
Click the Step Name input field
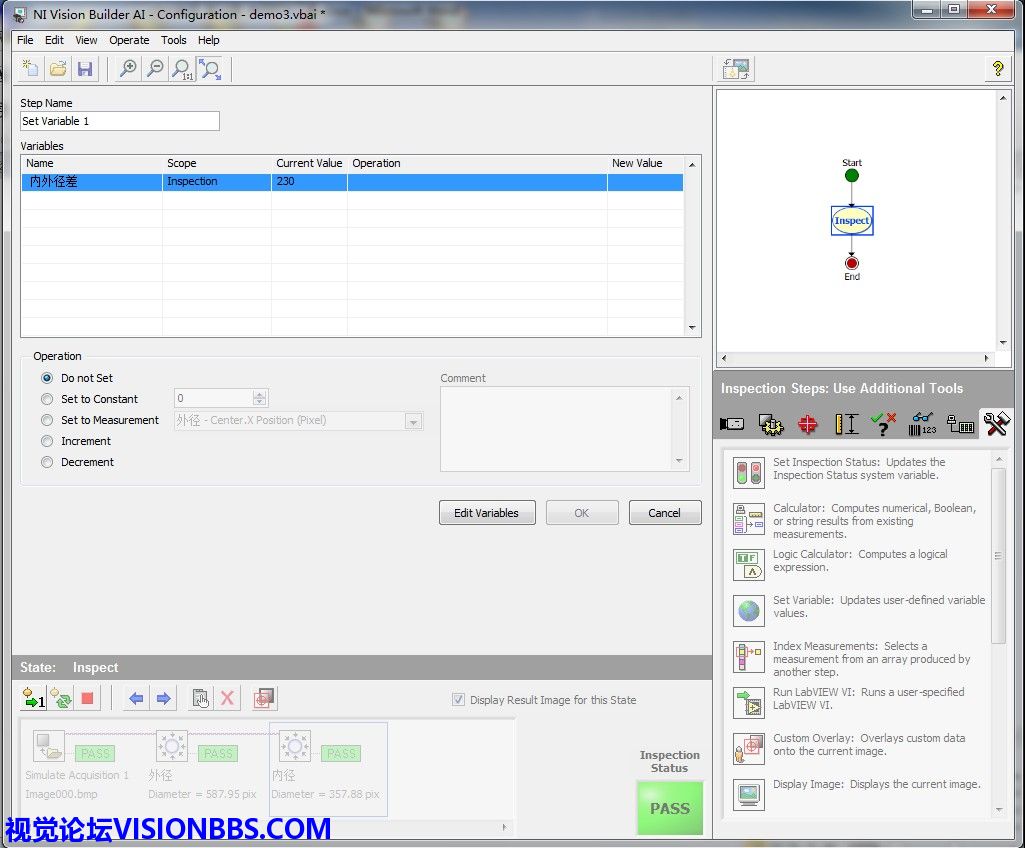[119, 121]
